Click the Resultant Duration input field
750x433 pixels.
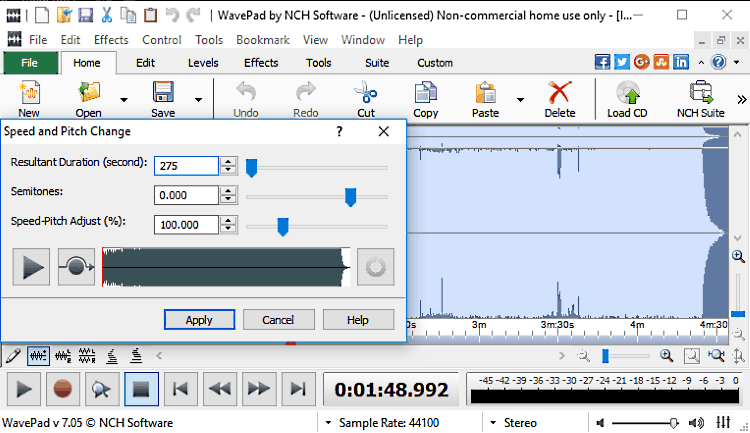pyautogui.click(x=187, y=166)
